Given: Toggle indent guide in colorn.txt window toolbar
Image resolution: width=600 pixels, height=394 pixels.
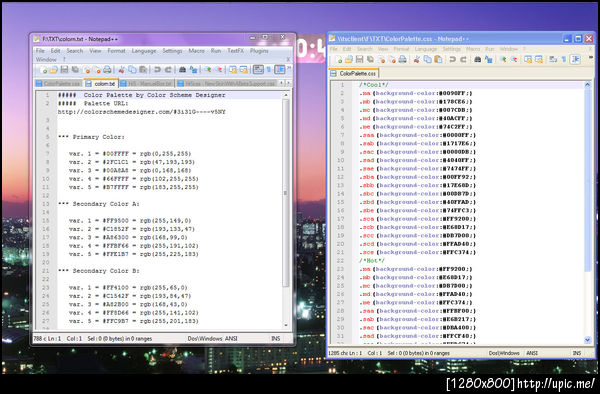Looking at the screenshot, I should click(x=279, y=70).
